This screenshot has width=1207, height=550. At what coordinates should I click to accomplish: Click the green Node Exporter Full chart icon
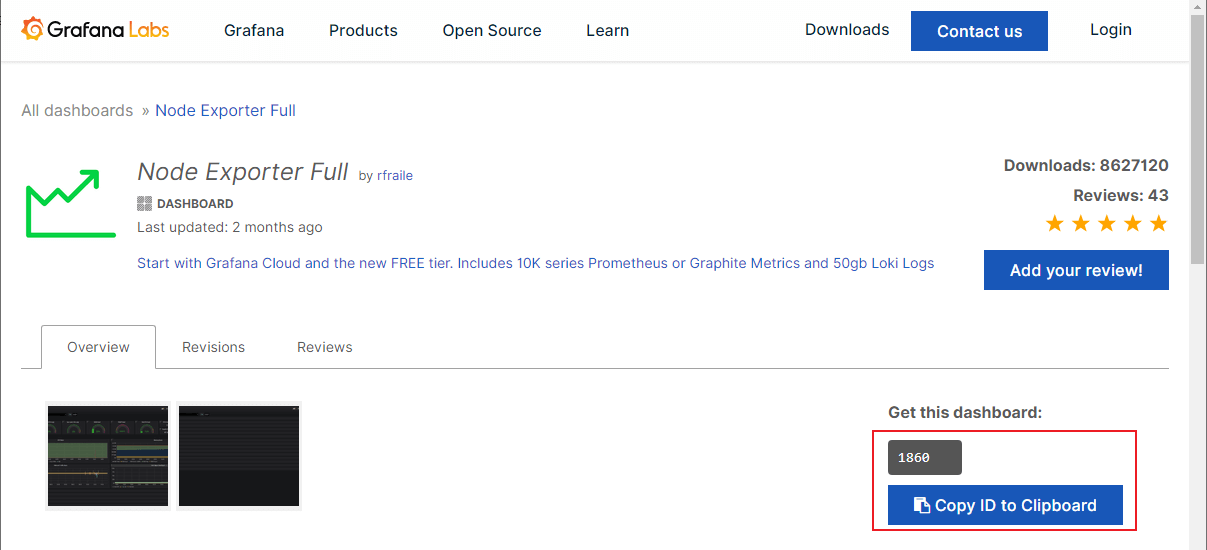coord(70,203)
